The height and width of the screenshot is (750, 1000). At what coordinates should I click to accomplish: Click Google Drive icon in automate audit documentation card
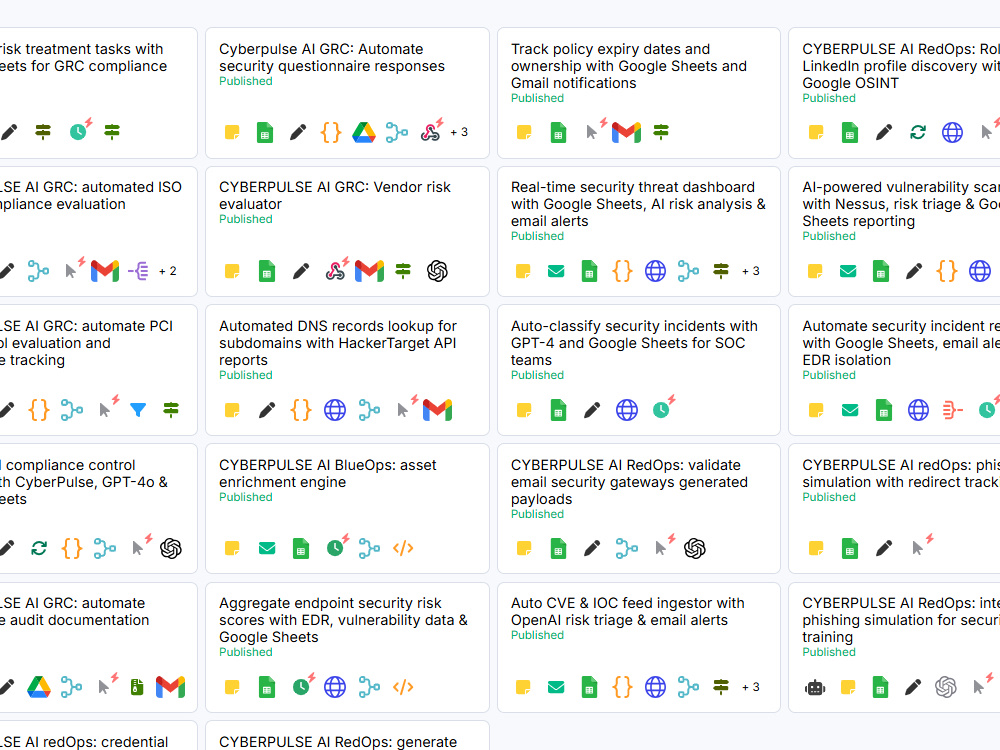coord(38,687)
